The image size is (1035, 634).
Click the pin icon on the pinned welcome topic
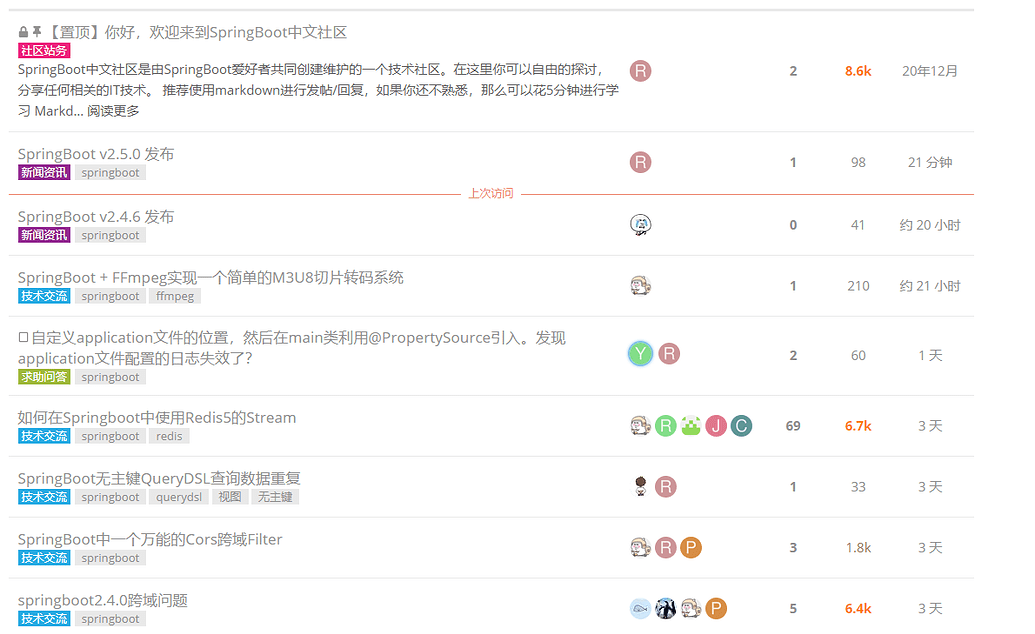[37, 33]
